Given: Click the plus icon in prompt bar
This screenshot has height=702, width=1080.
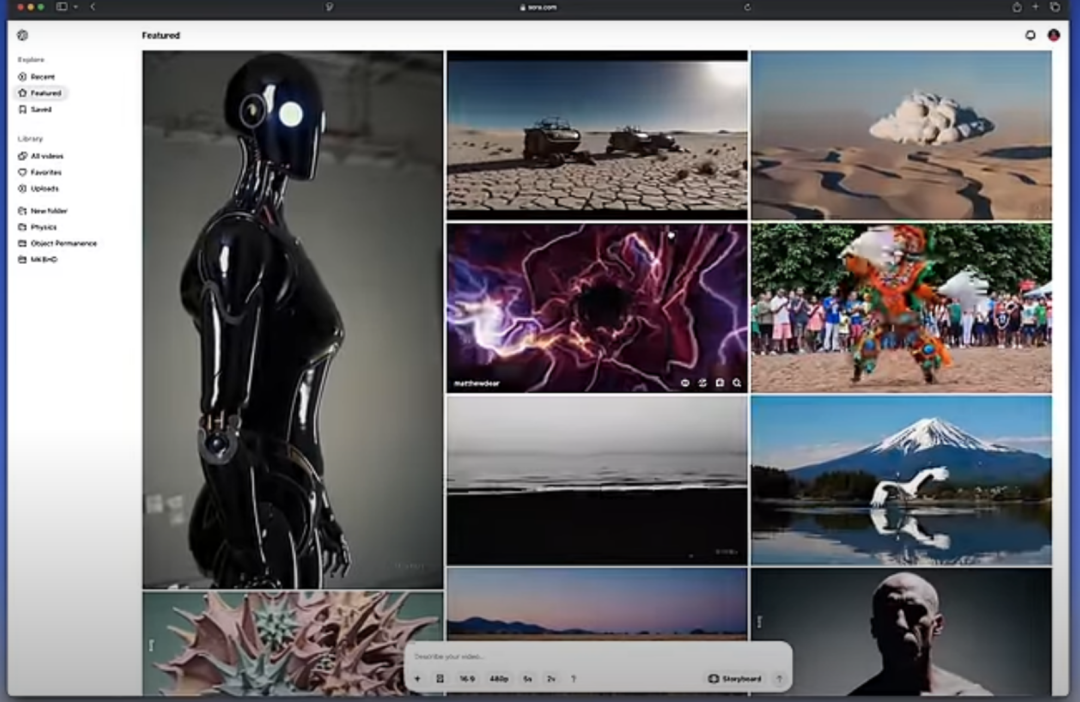Looking at the screenshot, I should point(417,678).
